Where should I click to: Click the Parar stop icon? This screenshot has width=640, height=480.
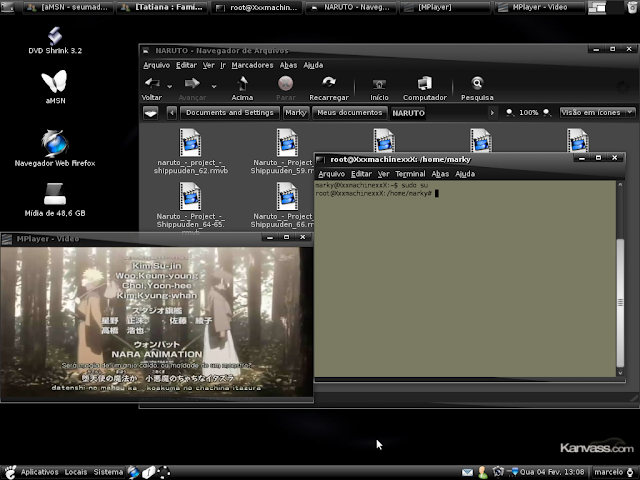click(285, 83)
